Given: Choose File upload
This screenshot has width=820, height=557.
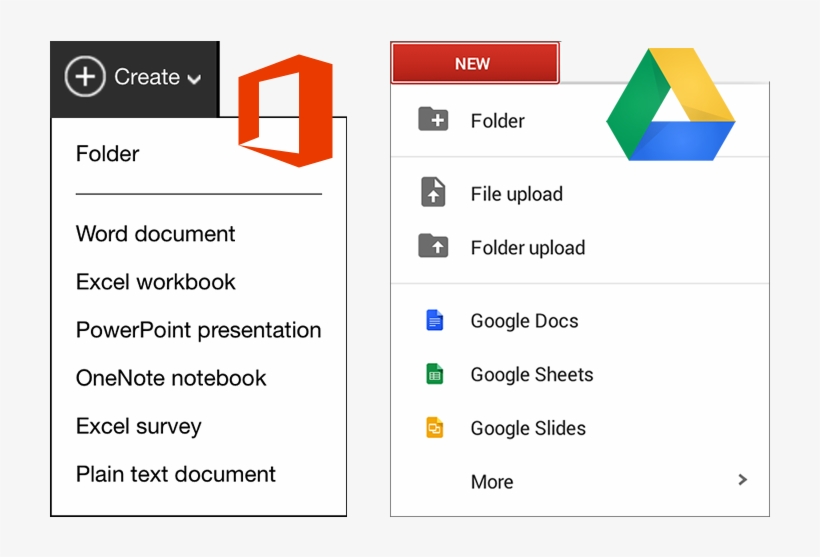Looking at the screenshot, I should (517, 194).
